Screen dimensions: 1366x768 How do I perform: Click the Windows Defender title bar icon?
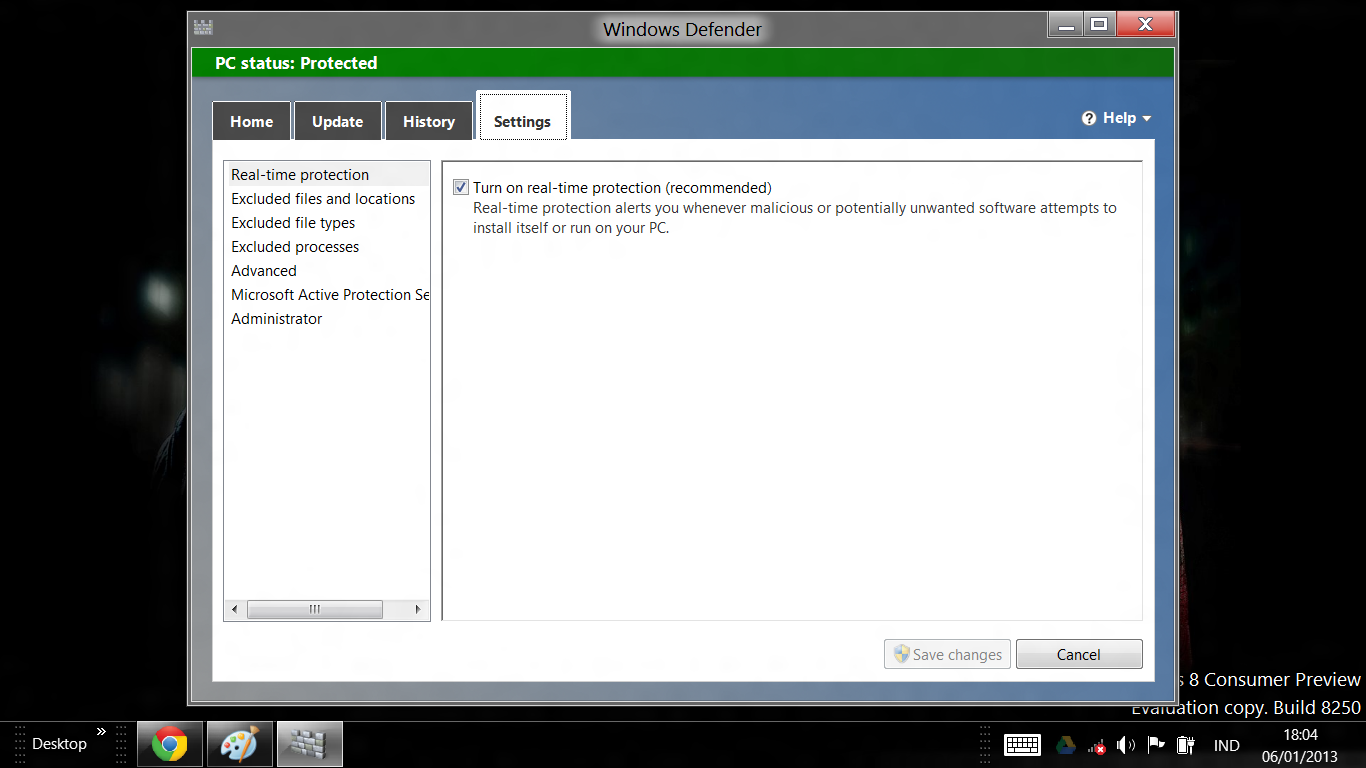tap(203, 27)
